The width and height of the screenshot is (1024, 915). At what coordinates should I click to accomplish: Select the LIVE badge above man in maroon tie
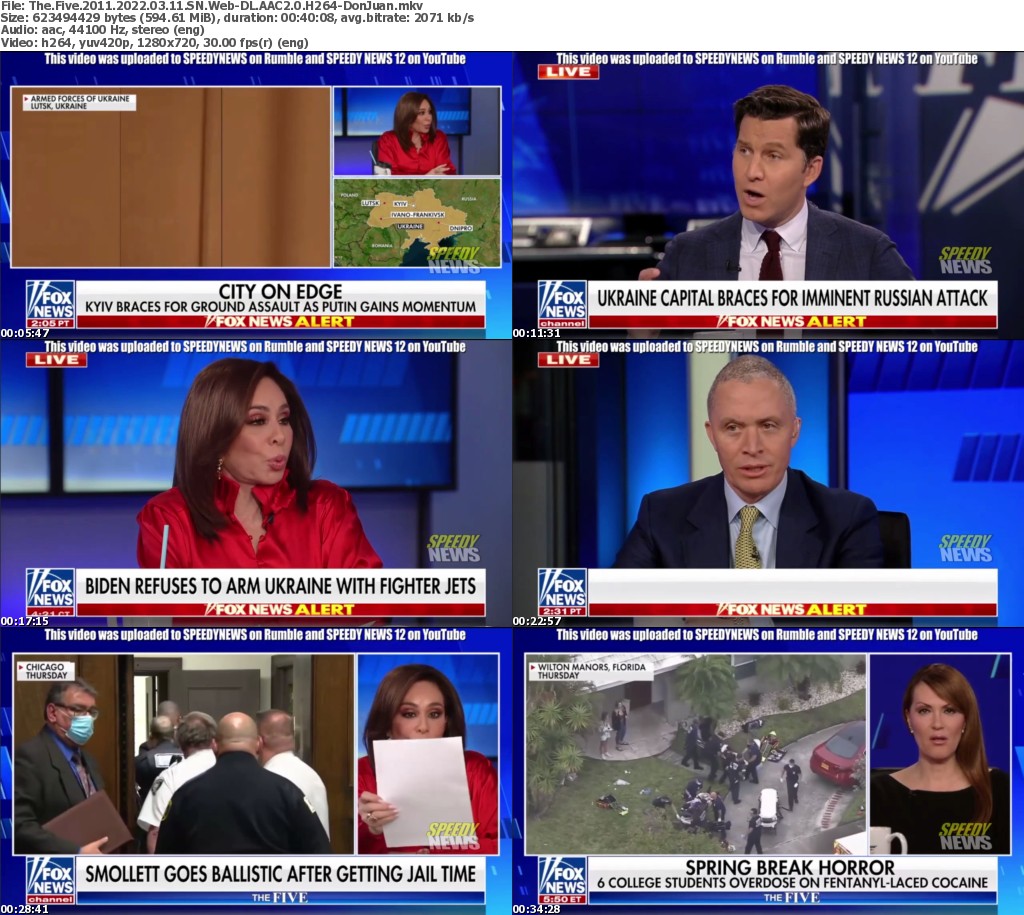coord(568,72)
